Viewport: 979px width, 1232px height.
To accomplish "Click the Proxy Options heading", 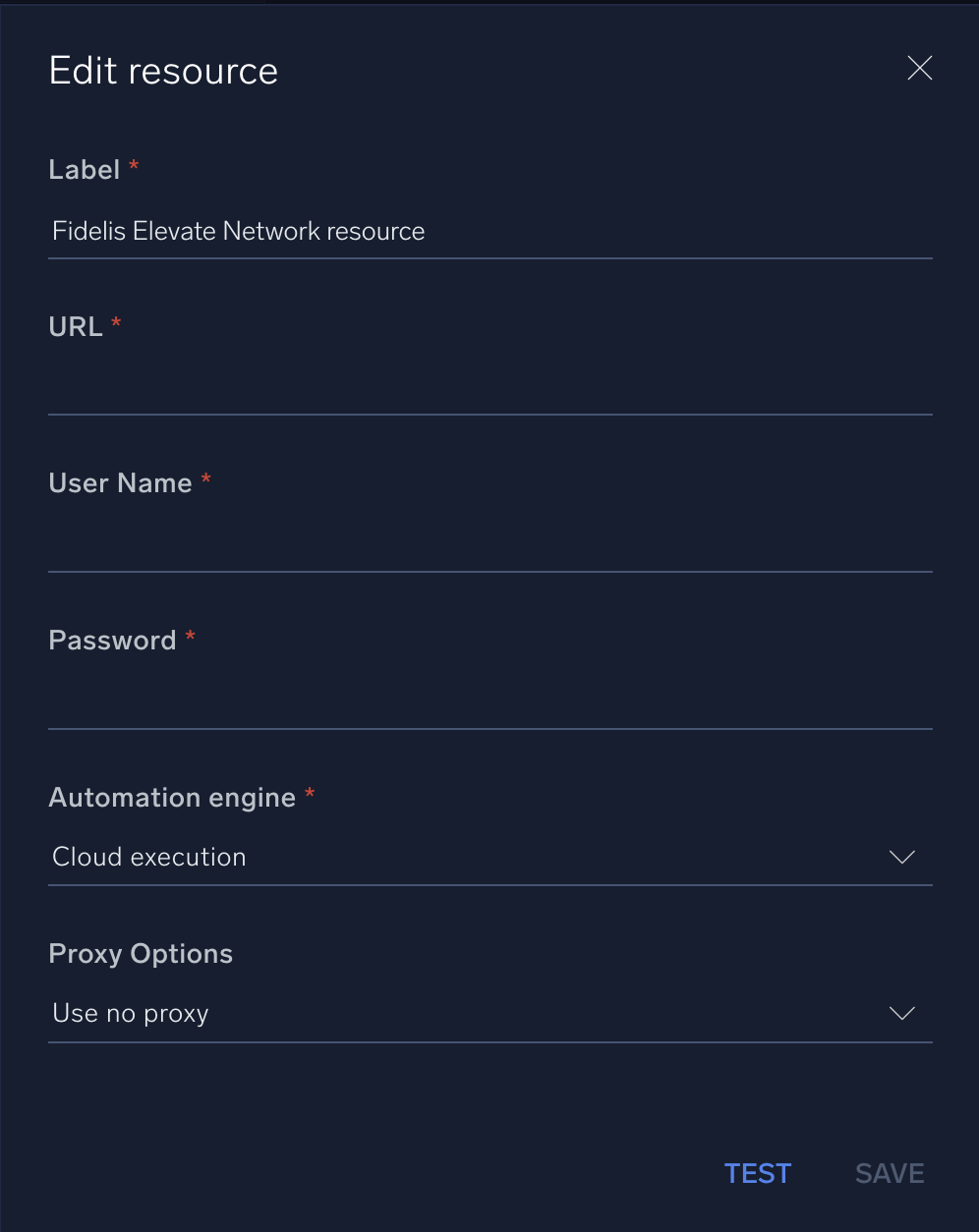I will [140, 953].
